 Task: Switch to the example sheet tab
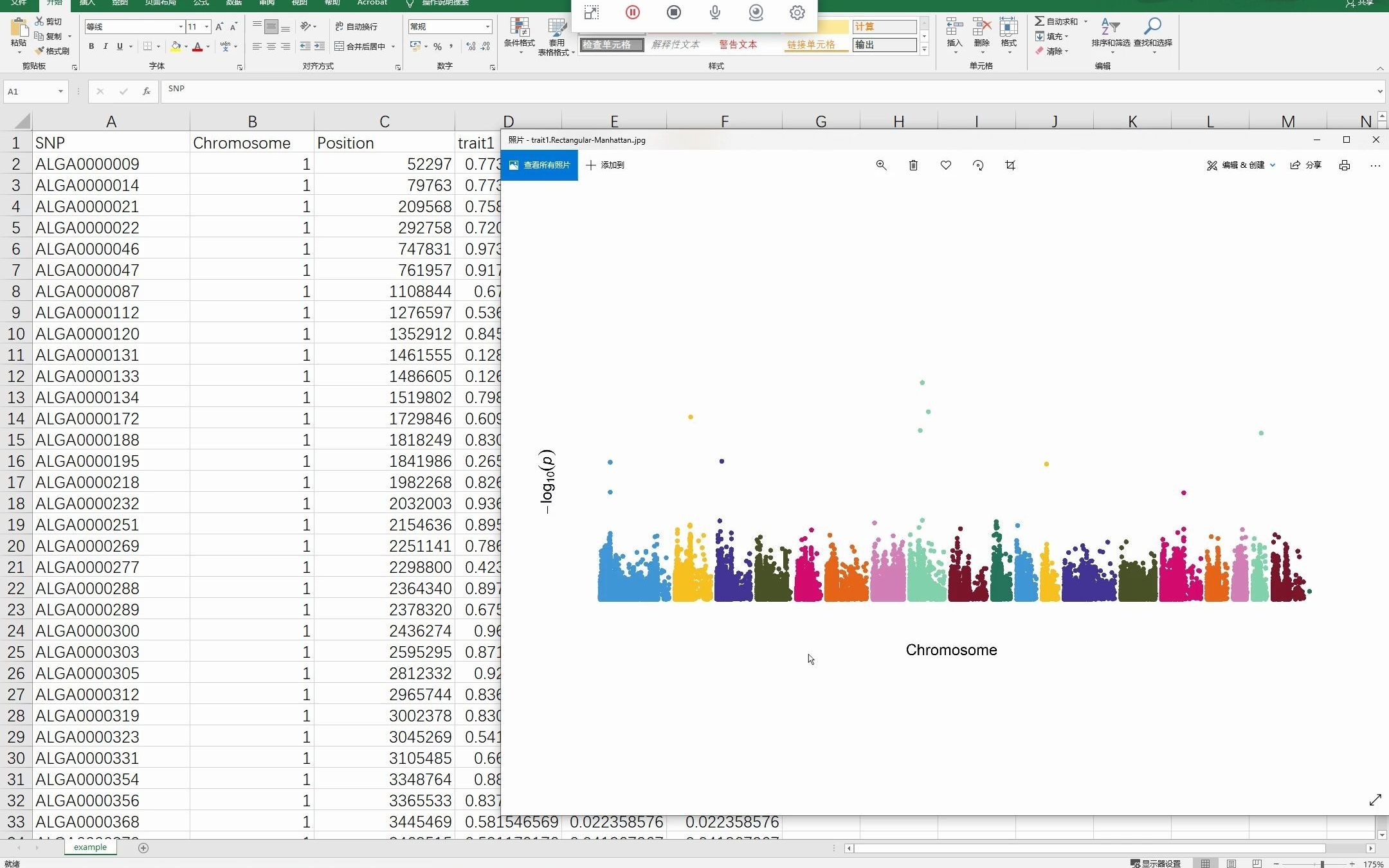[x=90, y=847]
